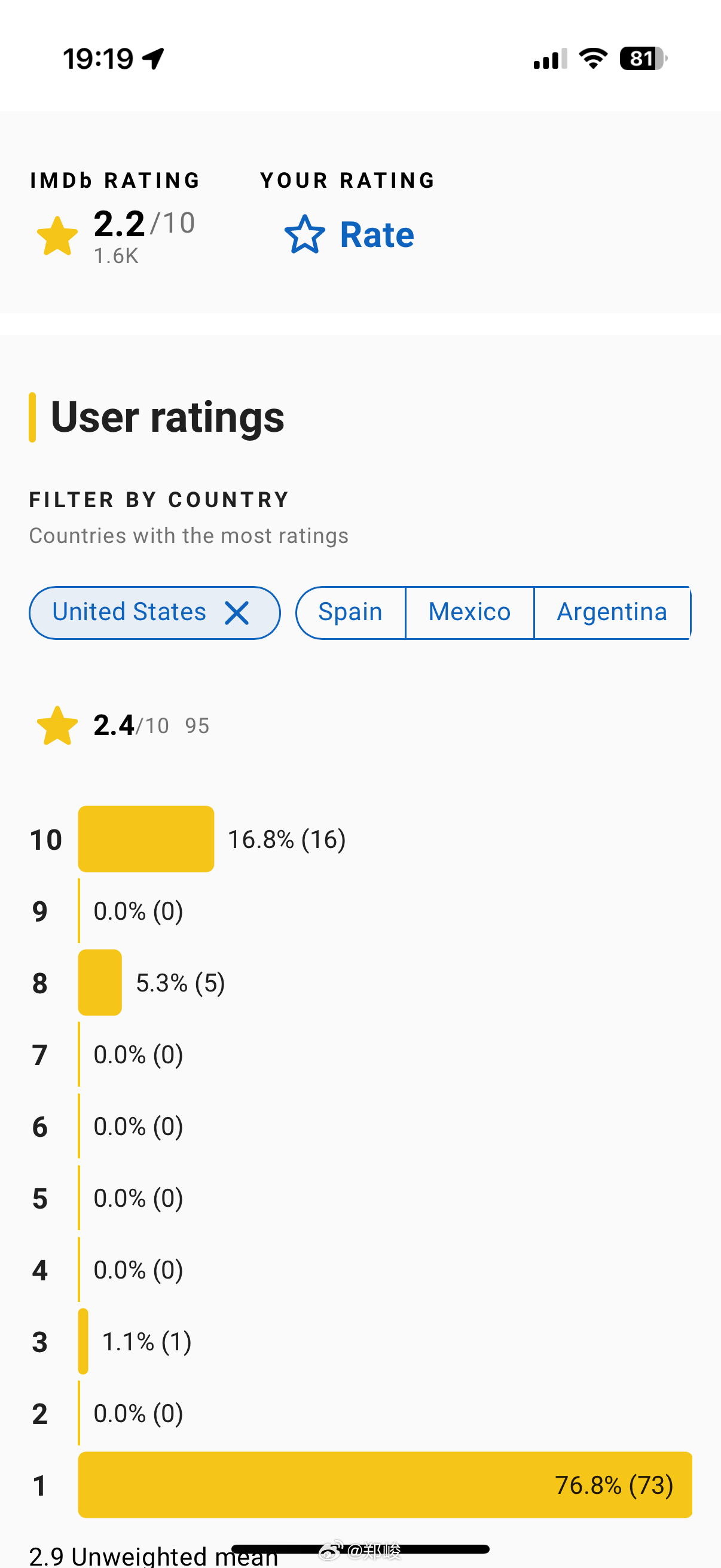Select the Argentina country filter
Screen dimensions: 721x1568
612,612
